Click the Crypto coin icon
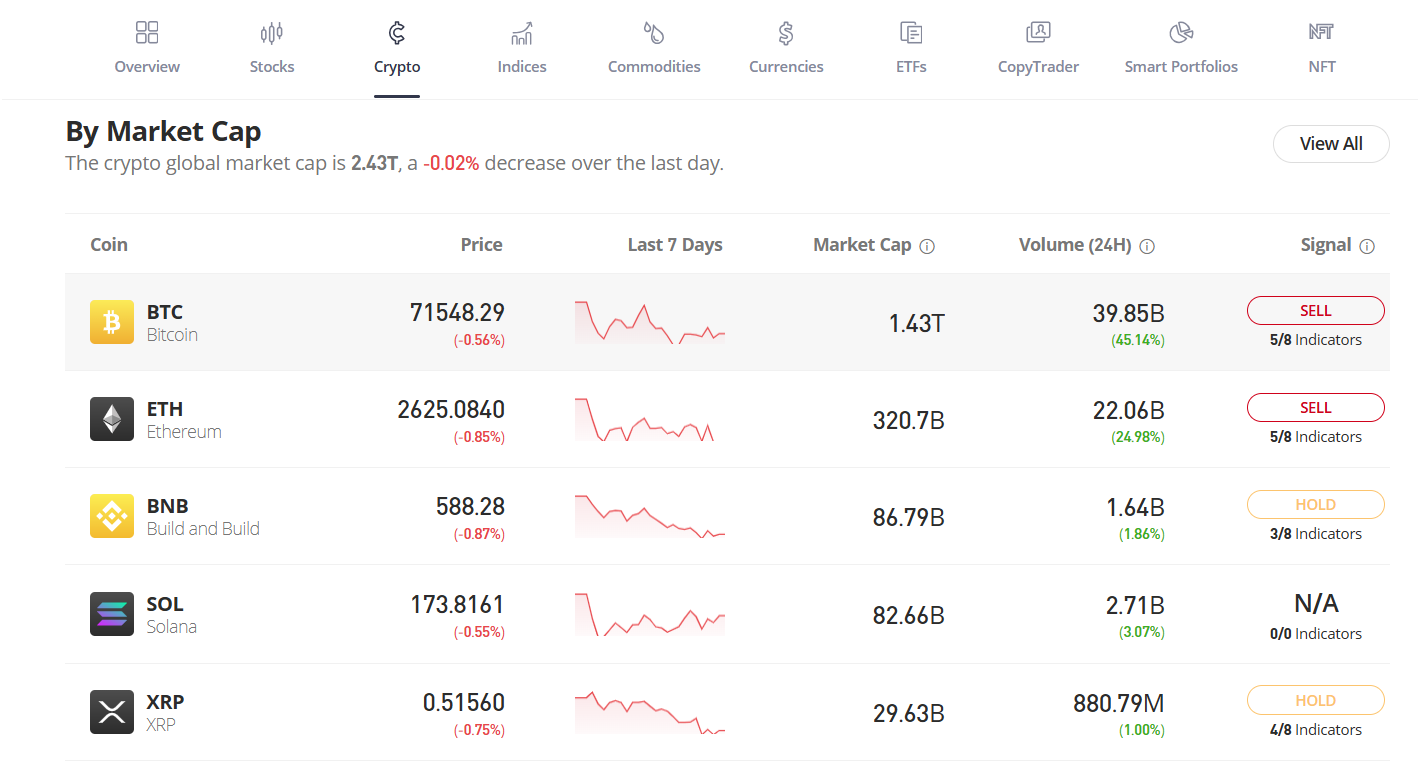Image resolution: width=1420 pixels, height=765 pixels. (397, 33)
